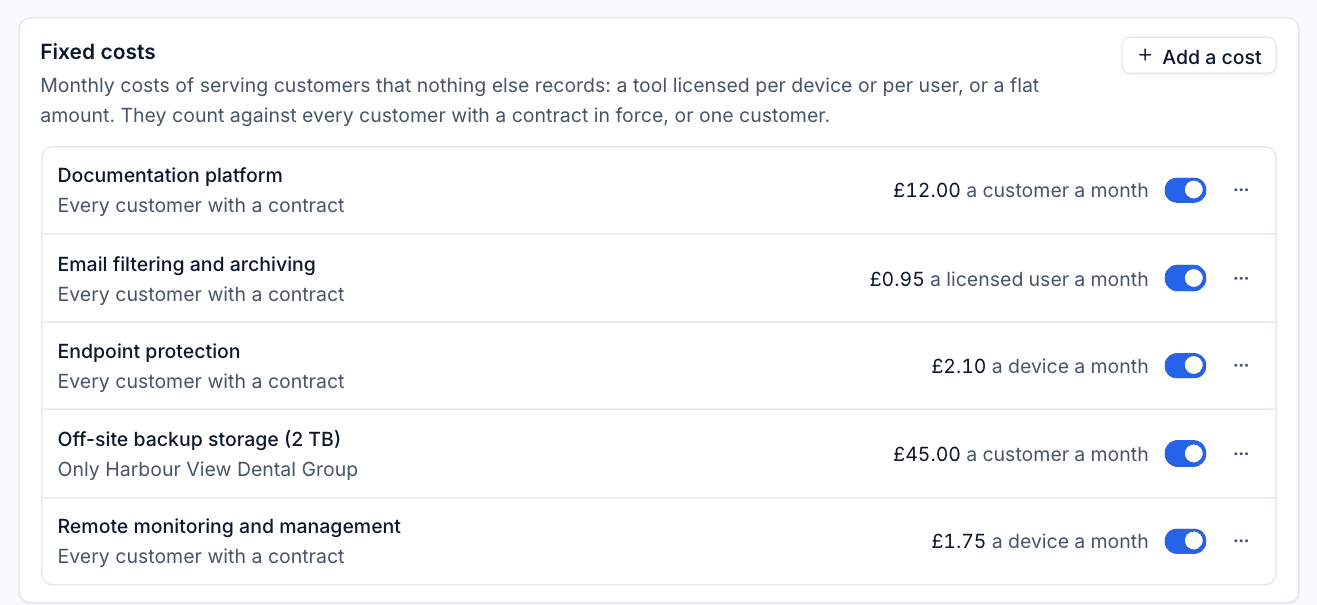Disable the Documentation platform cost toggle
The height and width of the screenshot is (605, 1317).
click(x=1185, y=190)
